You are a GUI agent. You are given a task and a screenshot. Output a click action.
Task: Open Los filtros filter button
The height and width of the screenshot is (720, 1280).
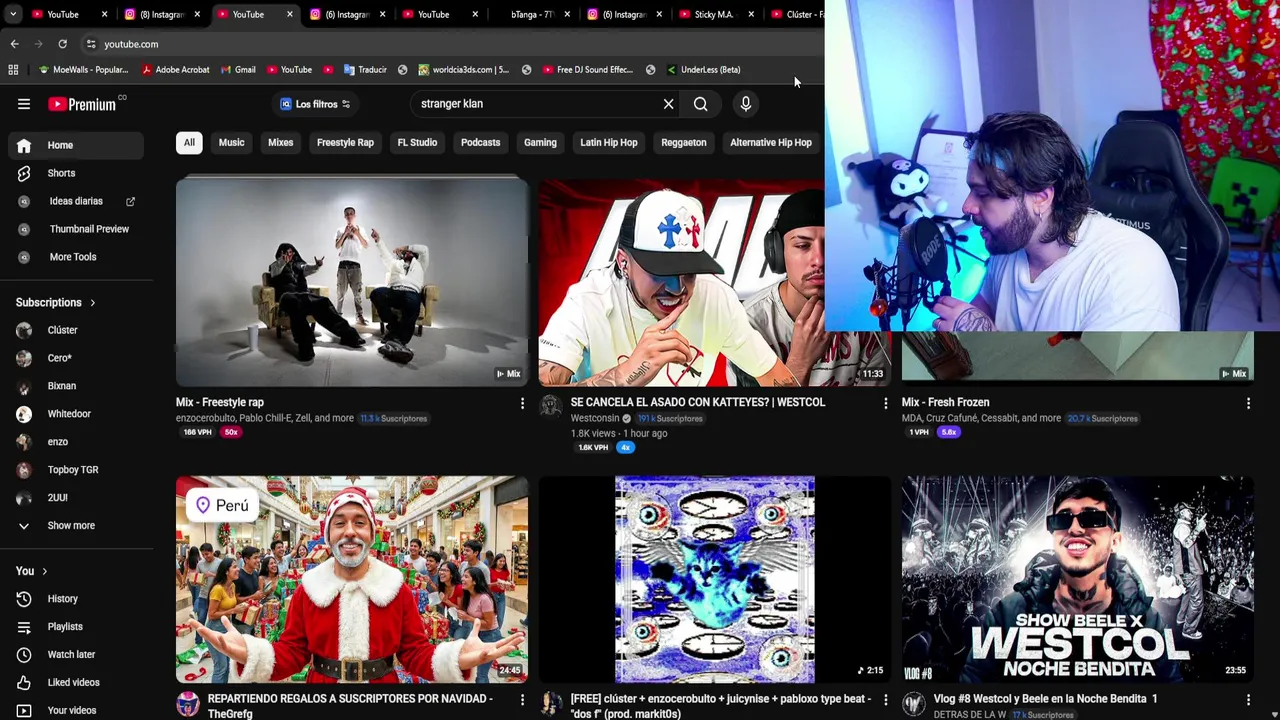(x=315, y=104)
